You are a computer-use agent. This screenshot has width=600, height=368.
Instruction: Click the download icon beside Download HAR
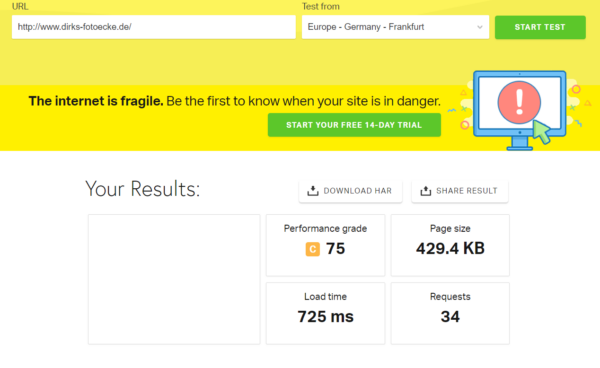tap(313, 191)
